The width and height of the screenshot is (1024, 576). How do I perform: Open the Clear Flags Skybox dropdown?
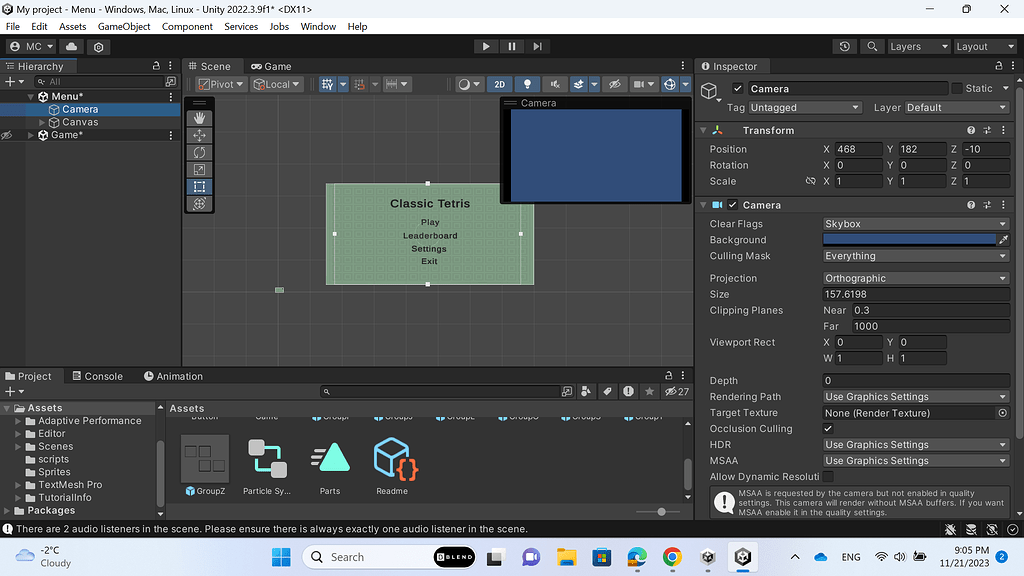point(915,224)
